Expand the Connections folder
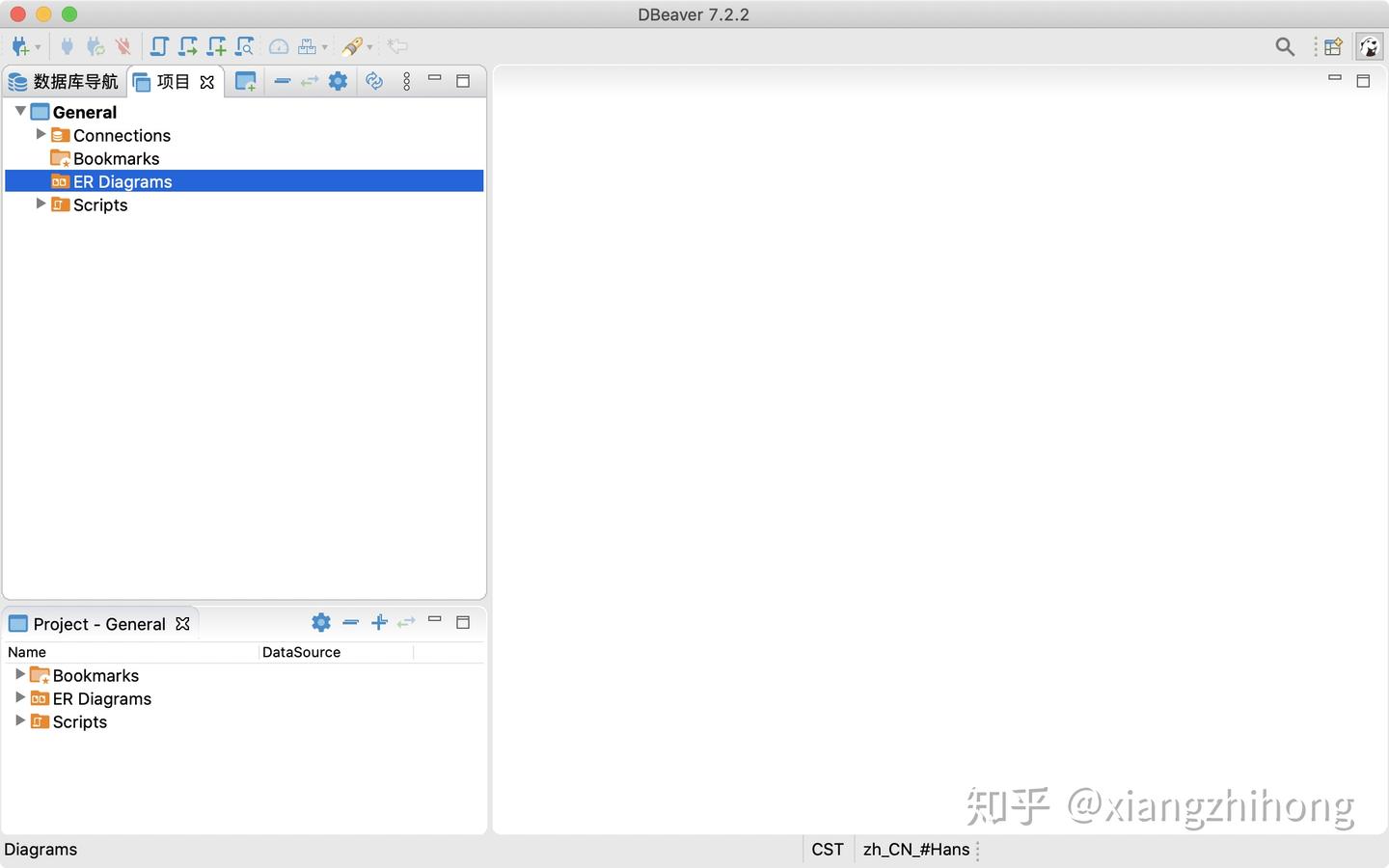1389x868 pixels. pyautogui.click(x=41, y=134)
